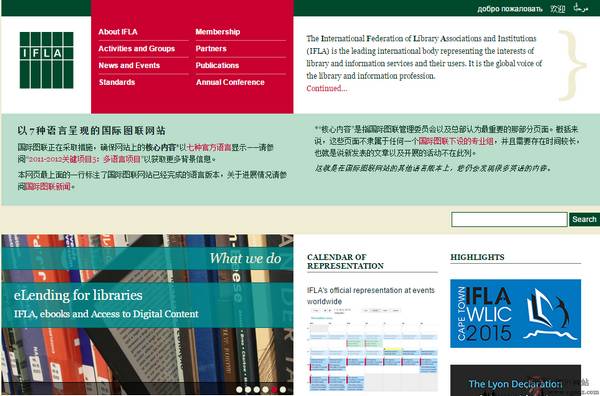Select the last slideshow dot
This screenshot has width=600, height=396.
(x=283, y=389)
